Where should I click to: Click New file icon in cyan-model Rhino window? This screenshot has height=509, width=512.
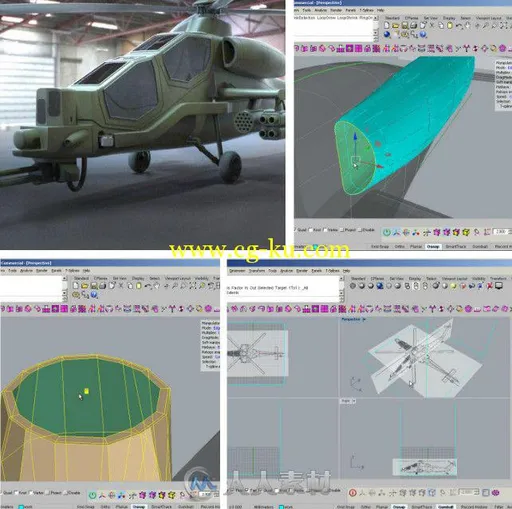tap(387, 25)
